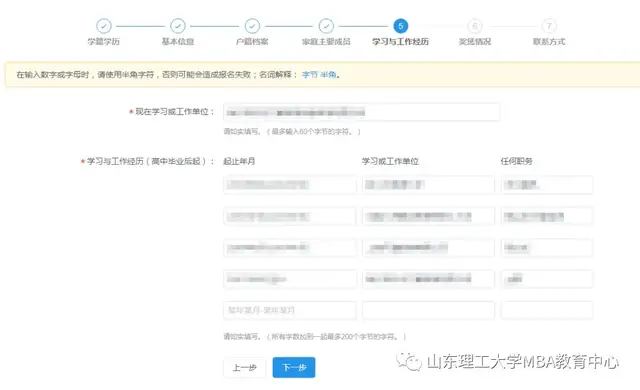Click first row 学习或工作单位 field
The image size is (640, 390).
428,185
